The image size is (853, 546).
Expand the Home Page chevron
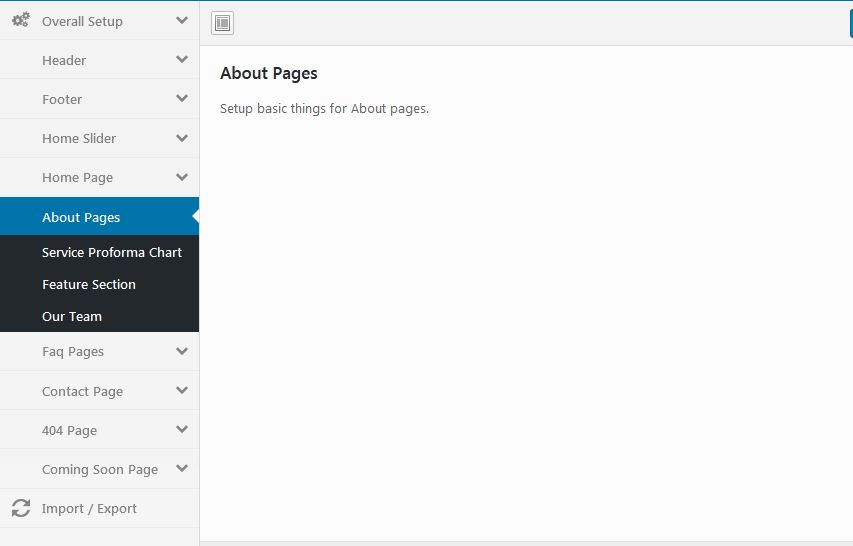[x=181, y=177]
